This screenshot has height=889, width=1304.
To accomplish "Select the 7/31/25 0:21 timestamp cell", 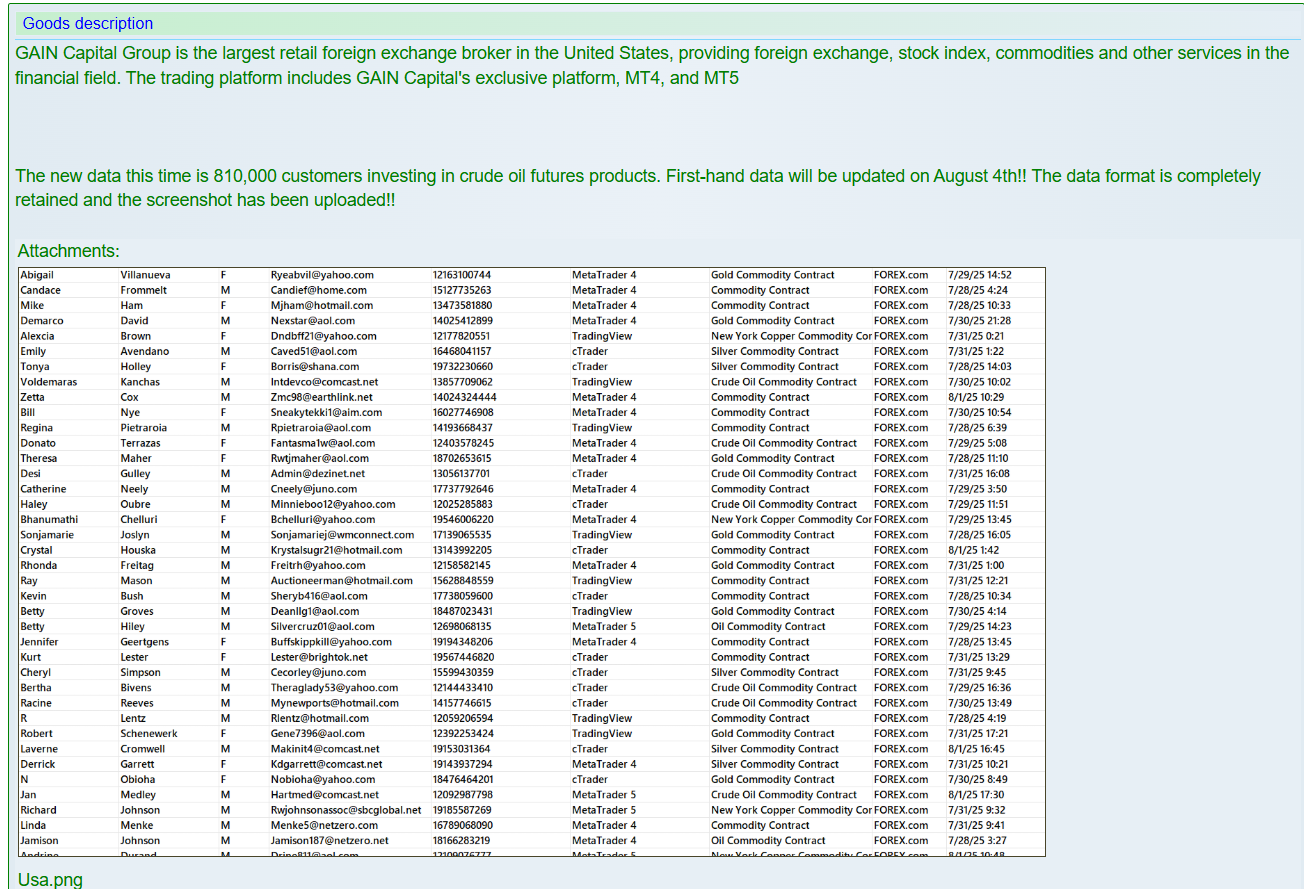I will [976, 336].
